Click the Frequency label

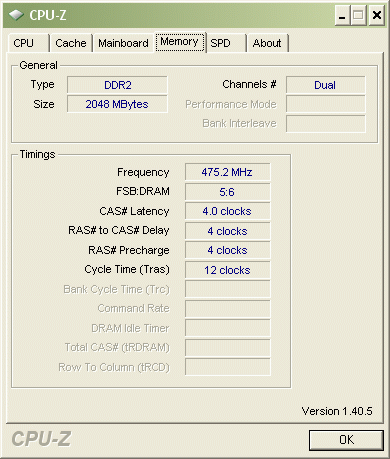[143, 172]
